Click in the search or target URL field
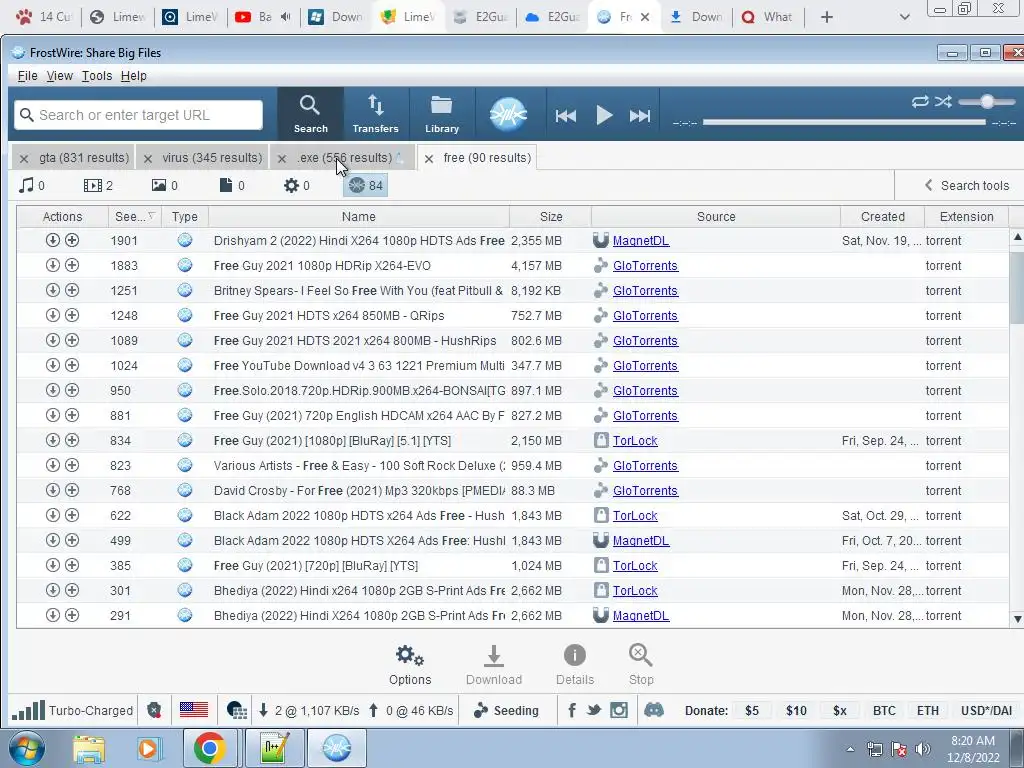Viewport: 1024px width, 768px height. pos(138,115)
